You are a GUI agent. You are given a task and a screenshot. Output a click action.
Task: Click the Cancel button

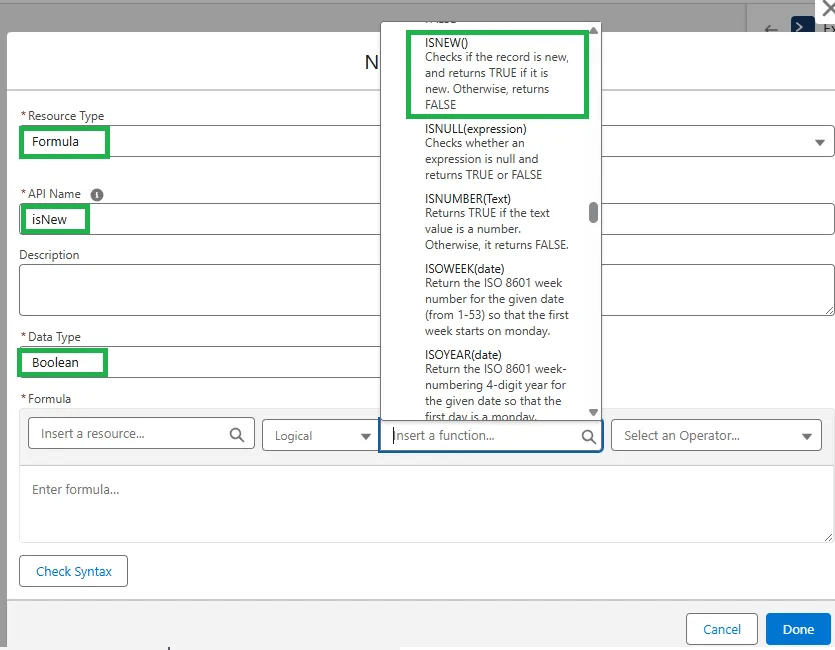pyautogui.click(x=722, y=629)
